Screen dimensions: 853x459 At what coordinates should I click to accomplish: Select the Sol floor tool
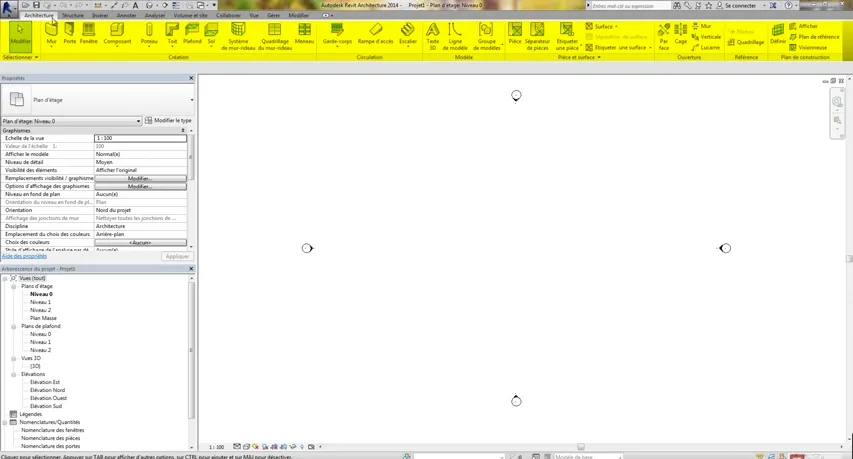point(211,34)
